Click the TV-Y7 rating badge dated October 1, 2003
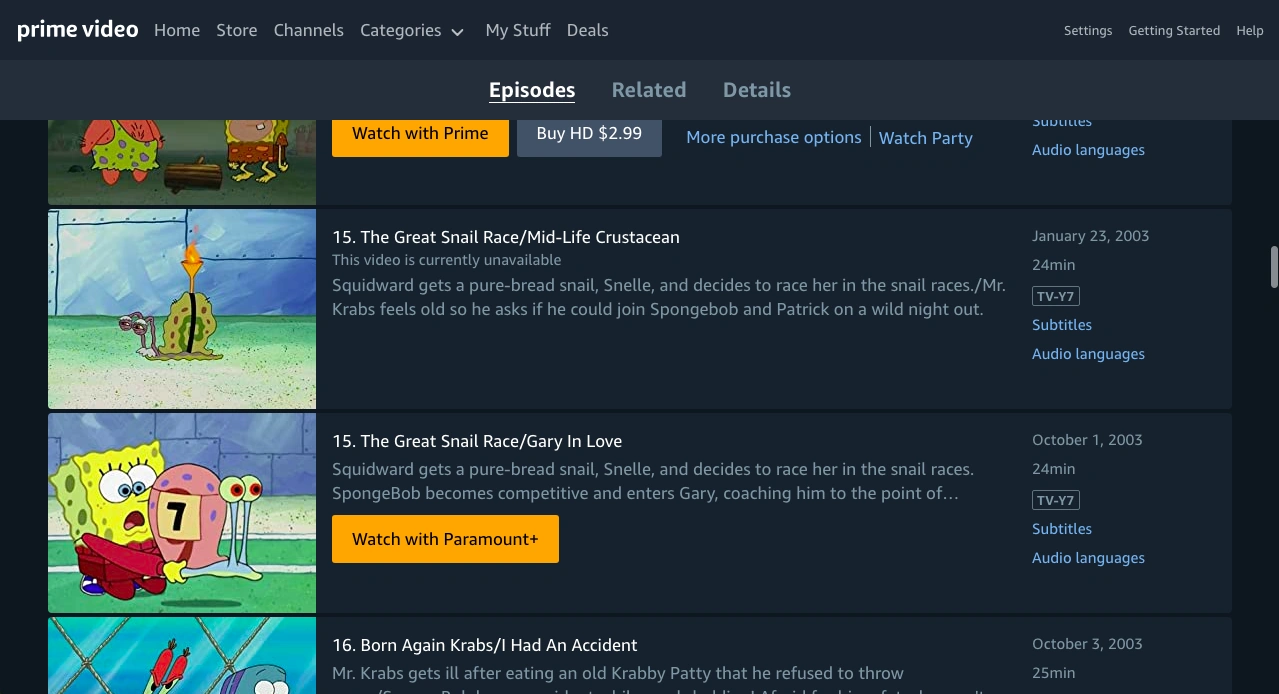The image size is (1279, 694). (1056, 500)
